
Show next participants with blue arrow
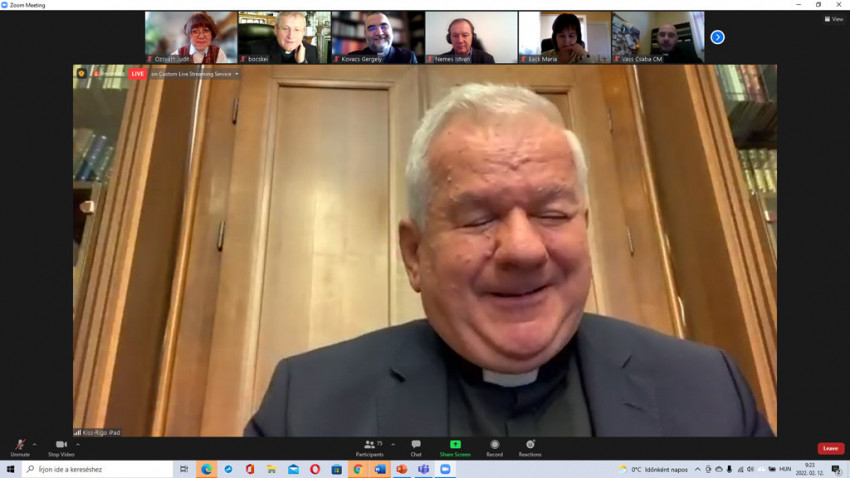coord(717,37)
